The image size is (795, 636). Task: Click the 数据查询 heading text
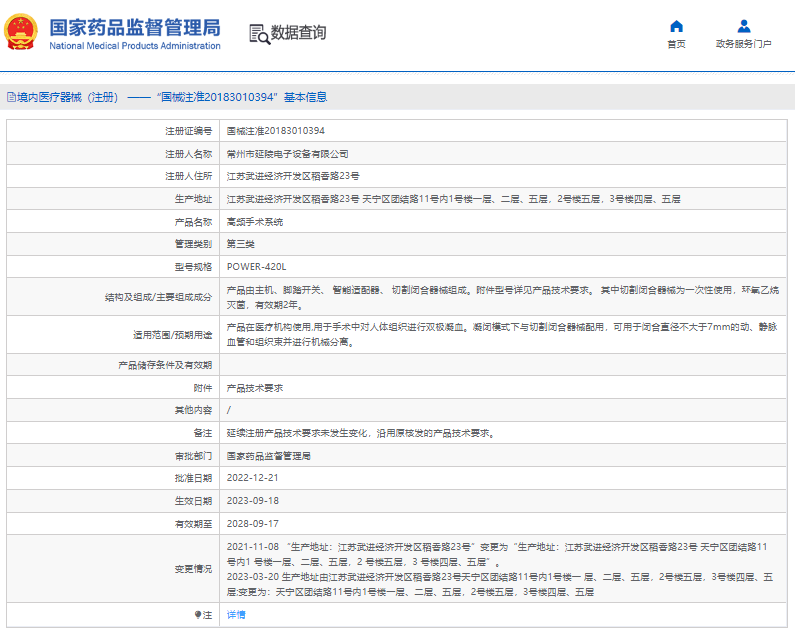(299, 33)
